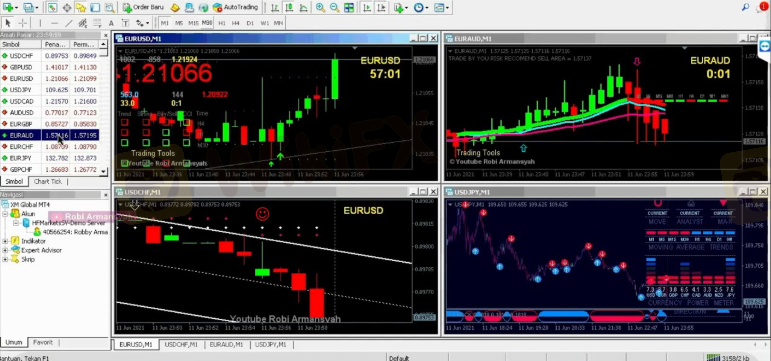Select the crosshair cursor tool
This screenshot has width=771, height=361.
point(23,23)
